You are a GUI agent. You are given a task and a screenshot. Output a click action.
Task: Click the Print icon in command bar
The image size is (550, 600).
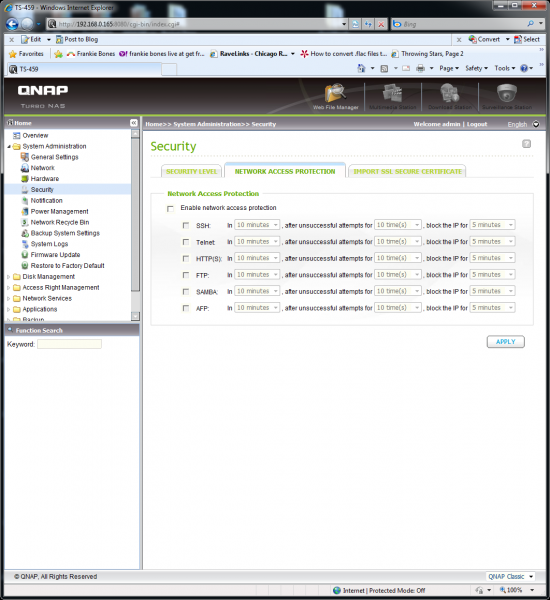[420, 68]
